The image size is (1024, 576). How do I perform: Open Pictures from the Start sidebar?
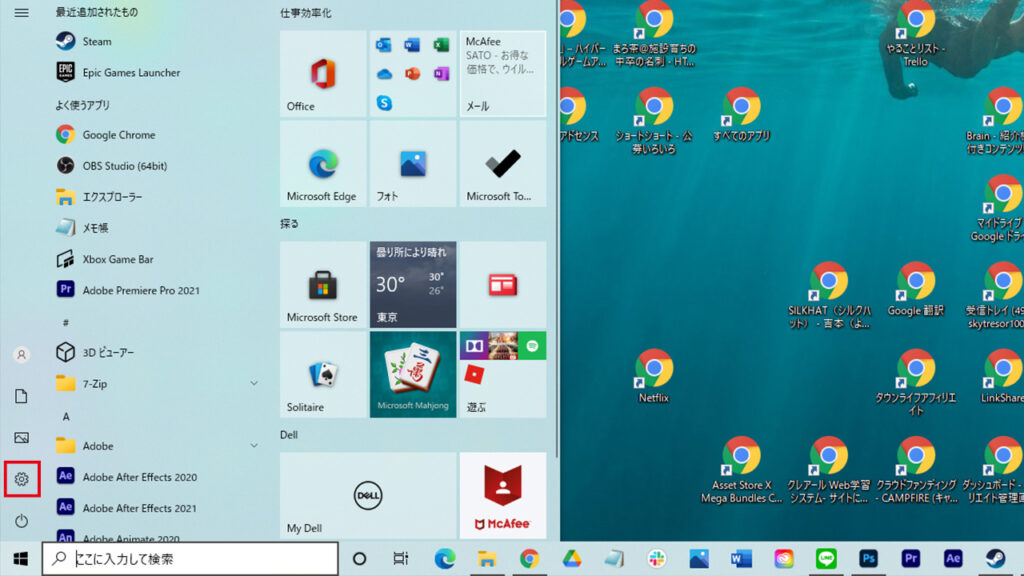tap(22, 438)
